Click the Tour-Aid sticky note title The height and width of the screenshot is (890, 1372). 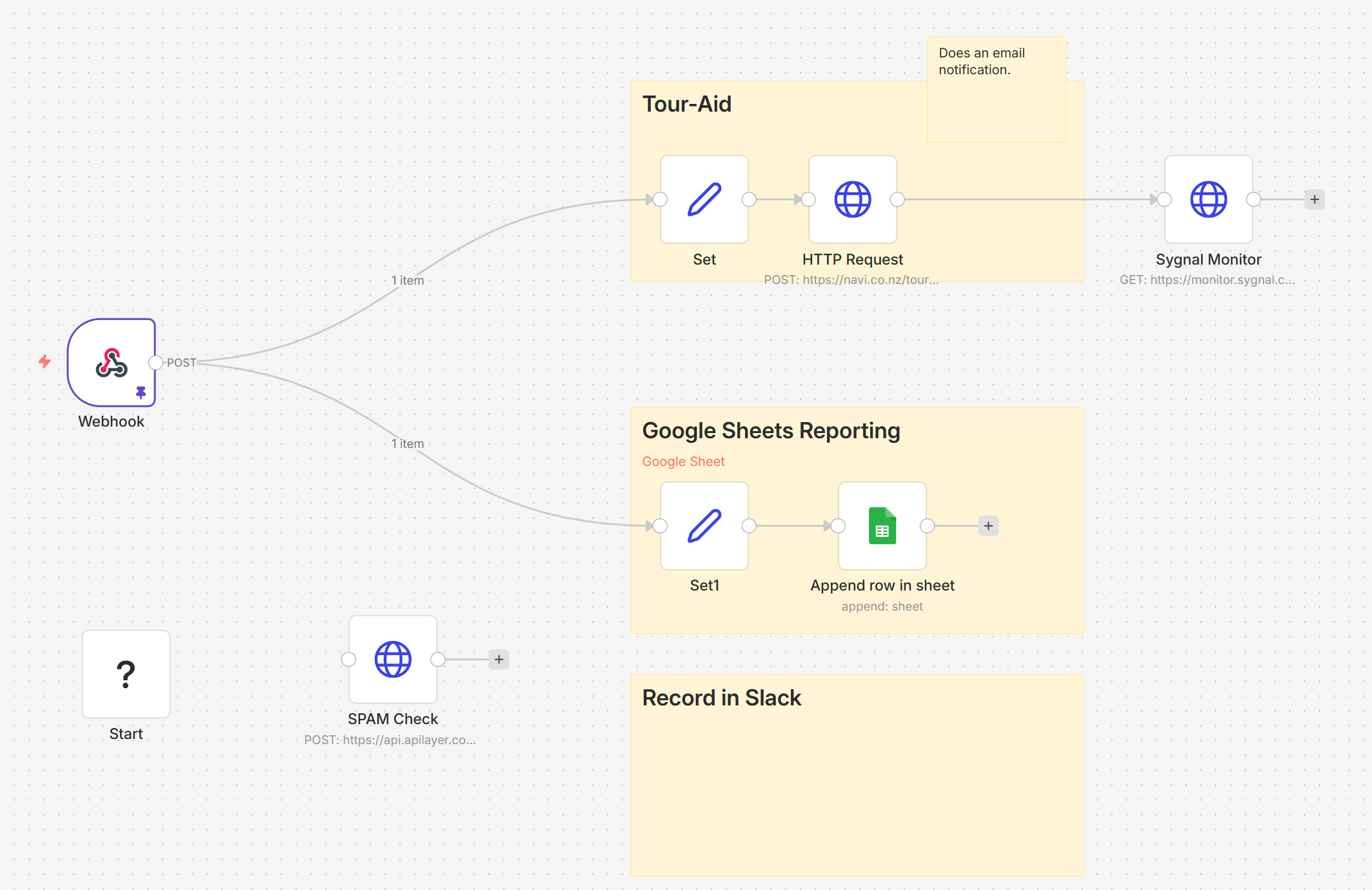(686, 104)
